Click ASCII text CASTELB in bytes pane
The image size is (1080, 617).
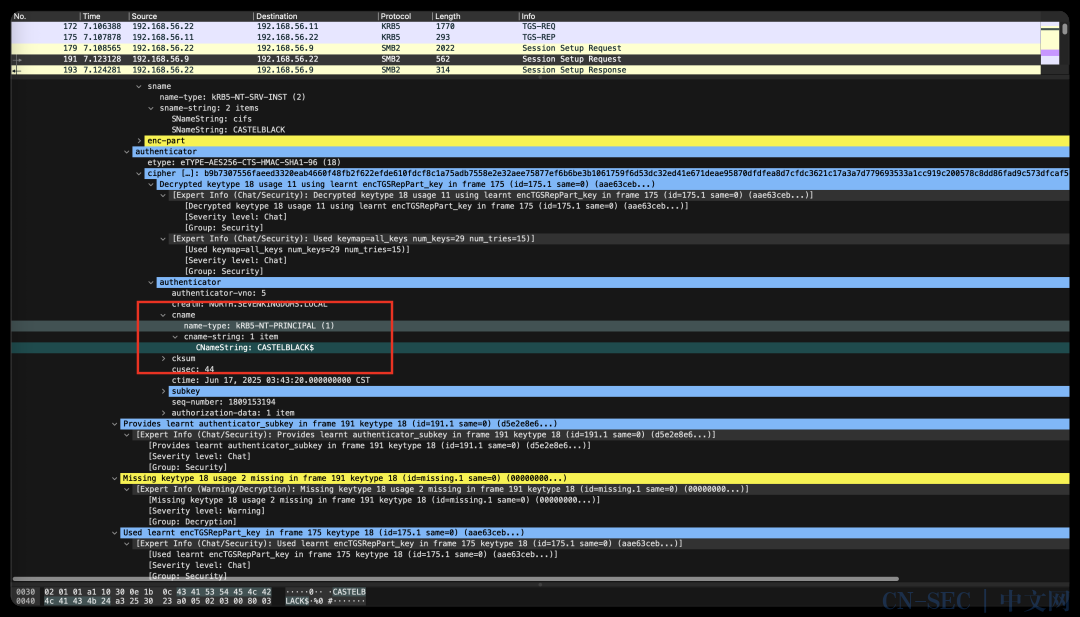(349, 592)
